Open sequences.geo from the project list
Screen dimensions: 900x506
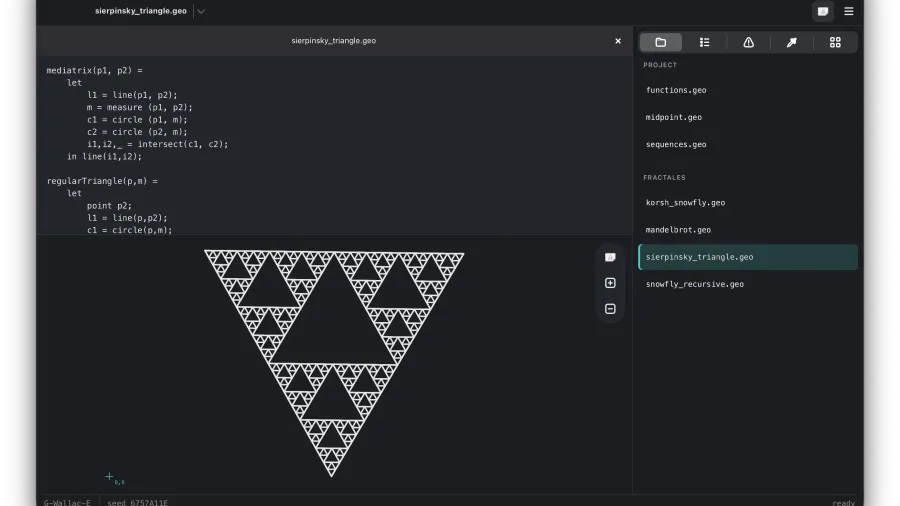(676, 145)
